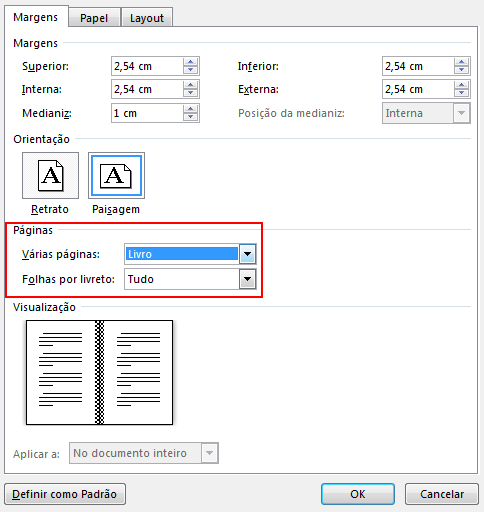Screen dimensions: 484x512
Task: Decrease the Interna margin value
Action: 191,93
